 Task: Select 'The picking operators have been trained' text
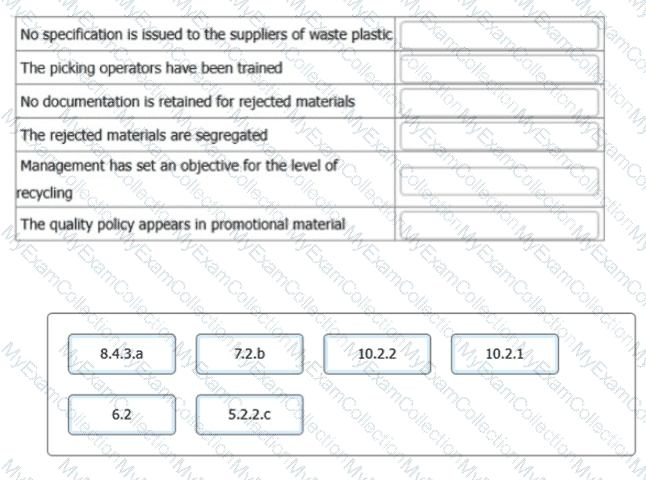tap(151, 69)
